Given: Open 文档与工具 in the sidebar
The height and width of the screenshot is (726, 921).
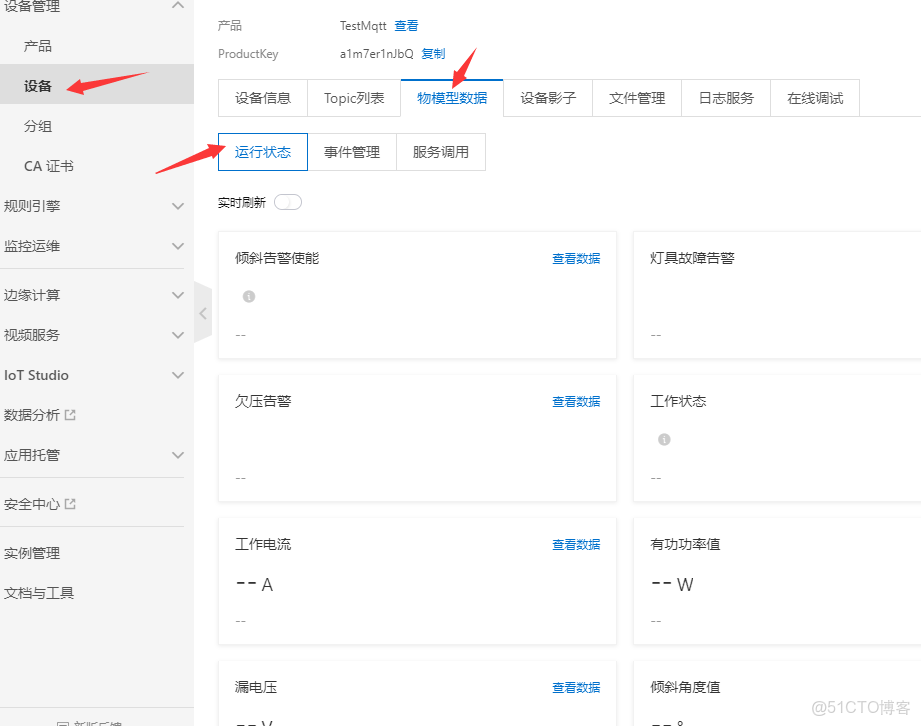Looking at the screenshot, I should point(39,593).
